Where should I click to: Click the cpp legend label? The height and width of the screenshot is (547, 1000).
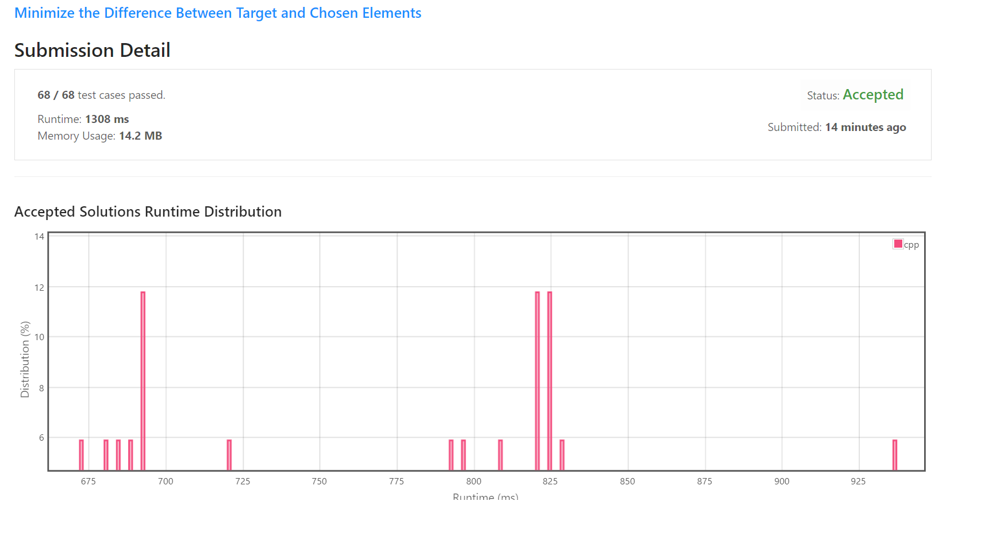tap(911, 245)
